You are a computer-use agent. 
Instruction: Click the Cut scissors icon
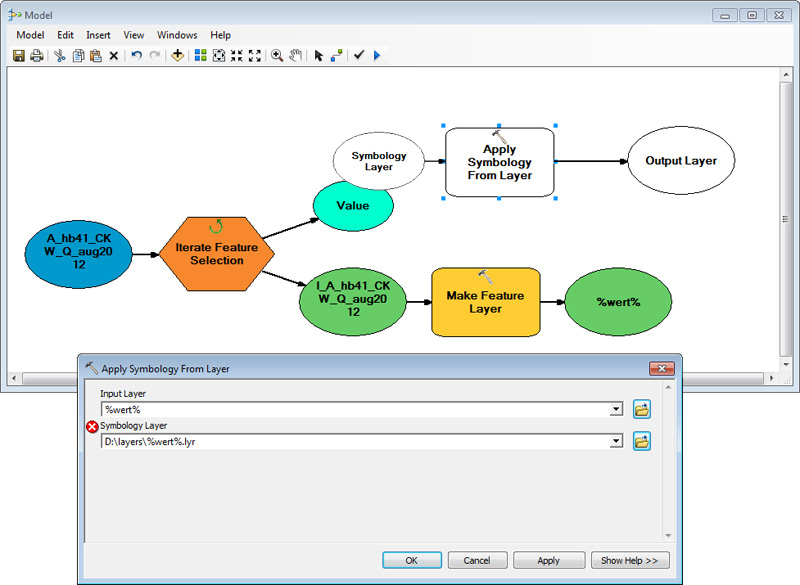point(60,56)
